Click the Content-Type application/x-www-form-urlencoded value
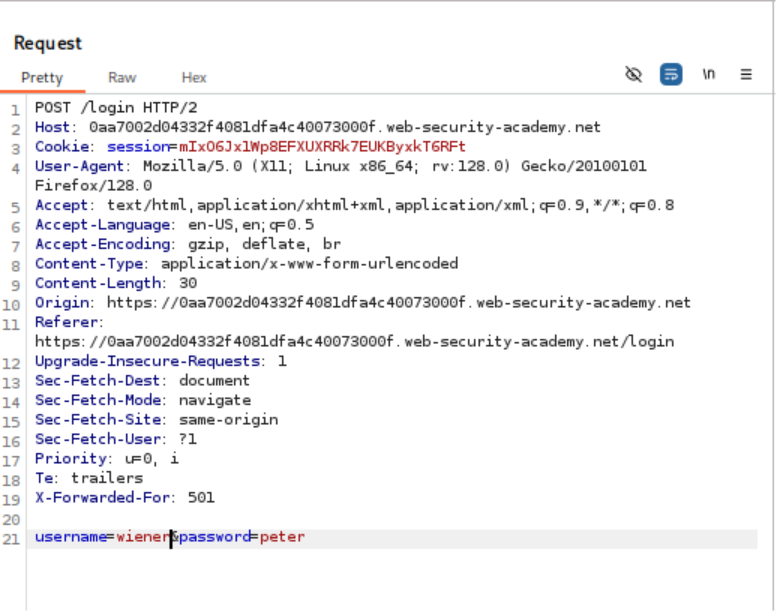Image resolution: width=777 pixels, height=612 pixels. point(309,264)
